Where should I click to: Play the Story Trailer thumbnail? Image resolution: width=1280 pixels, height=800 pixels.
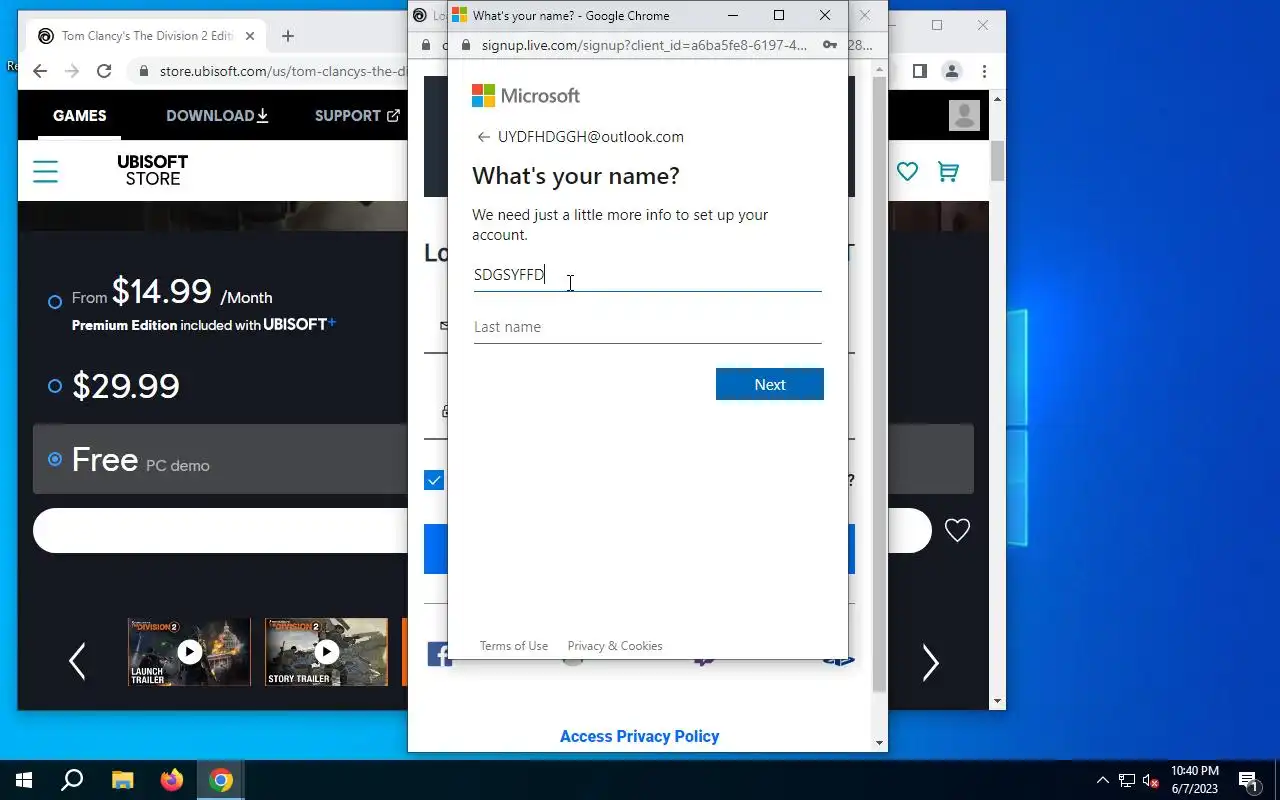[326, 652]
